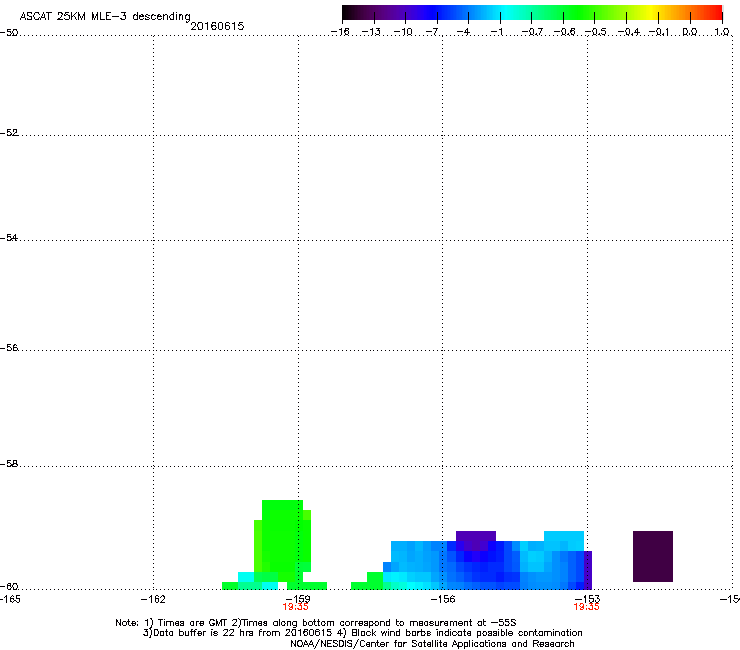Viewport: 740px width, 650px height.
Task: Click the -58 latitude axis label
Action: pos(9,464)
